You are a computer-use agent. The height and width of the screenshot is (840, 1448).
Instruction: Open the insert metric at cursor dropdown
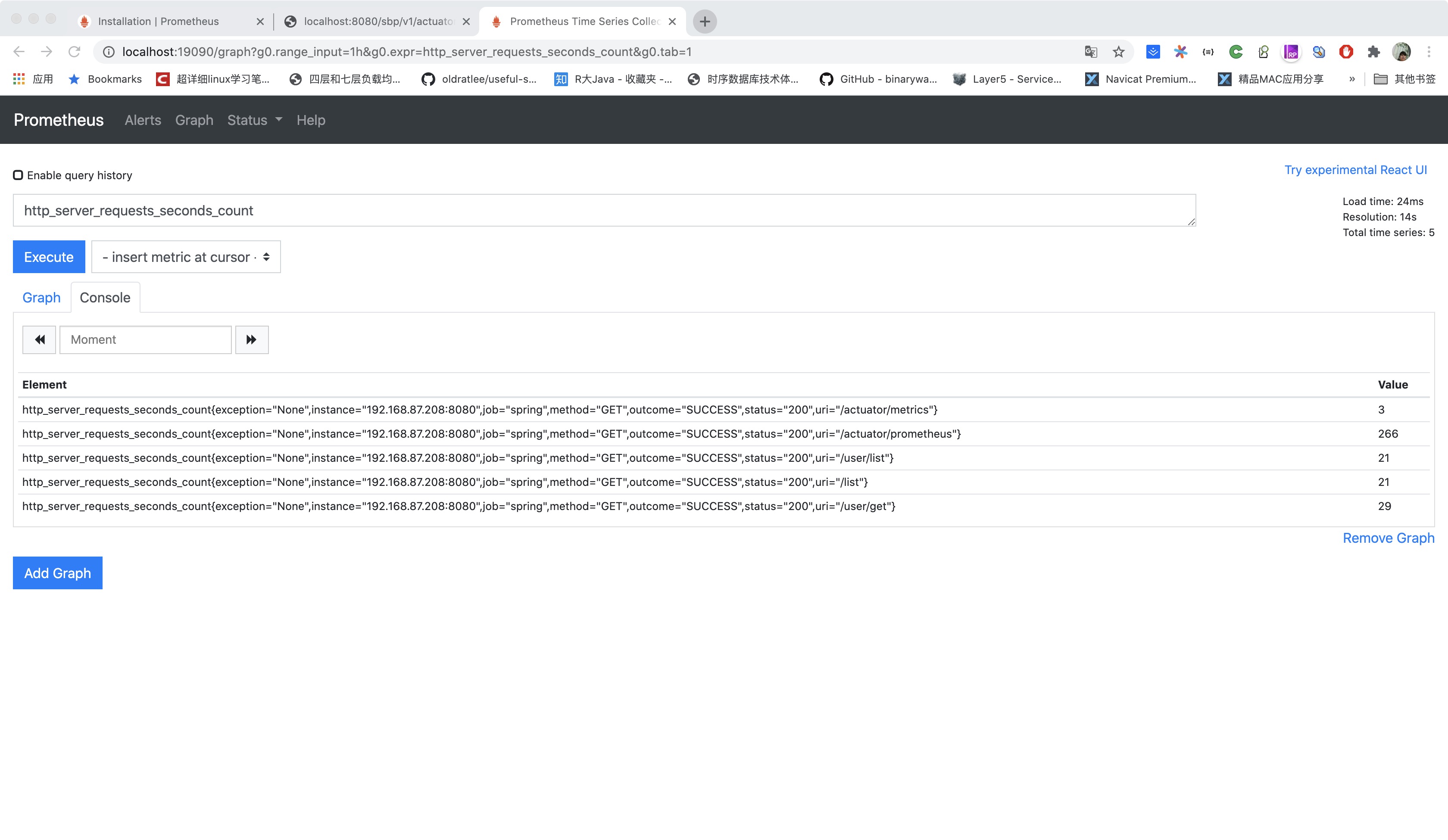[186, 257]
